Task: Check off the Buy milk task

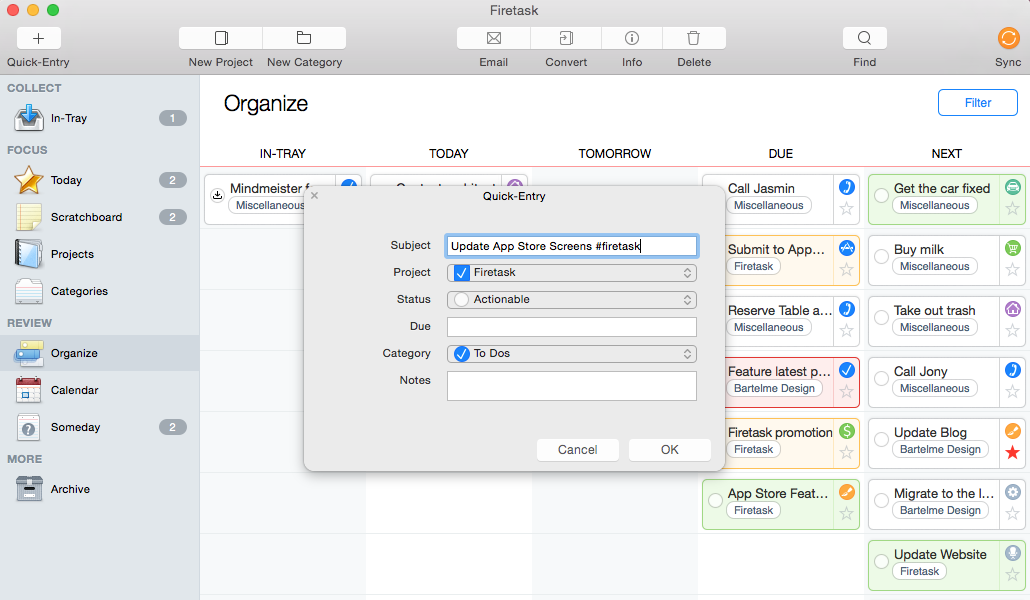Action: [x=882, y=257]
